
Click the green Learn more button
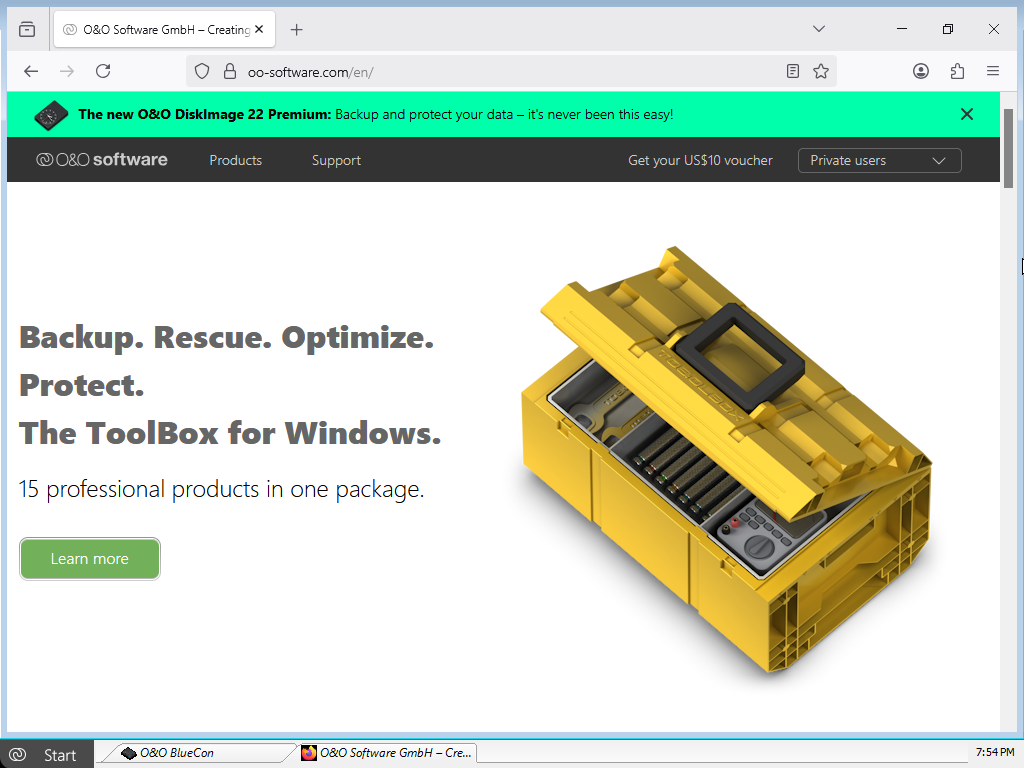90,559
